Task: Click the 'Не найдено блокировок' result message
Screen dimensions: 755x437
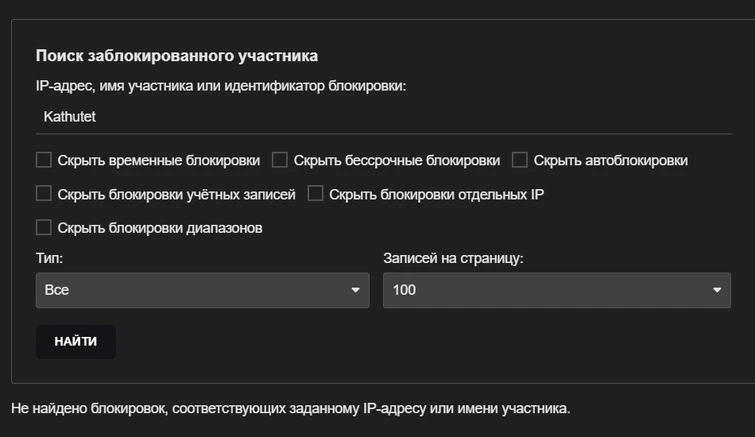Action: click(290, 409)
